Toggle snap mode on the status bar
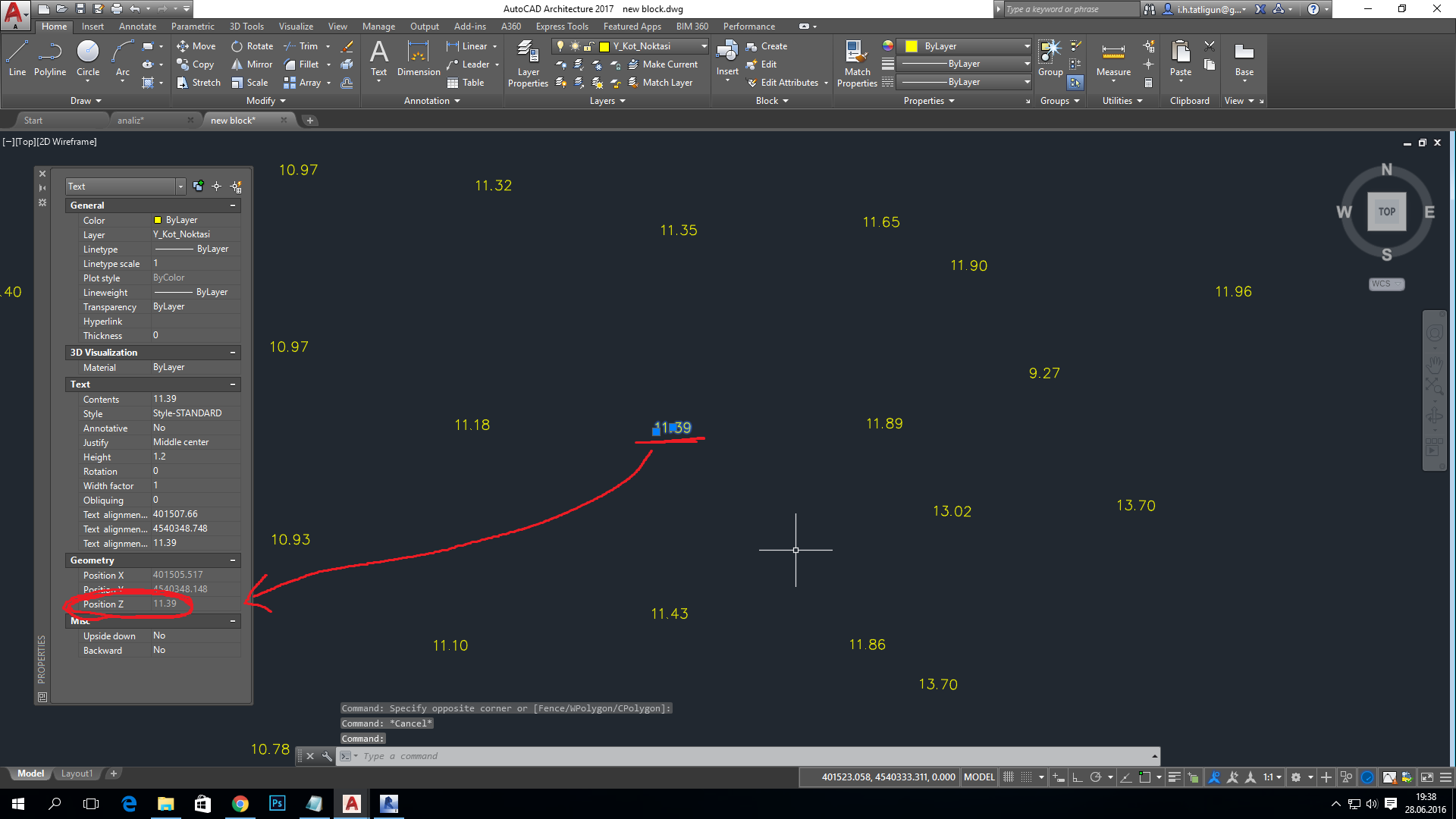The width and height of the screenshot is (1456, 819). 1025,777
